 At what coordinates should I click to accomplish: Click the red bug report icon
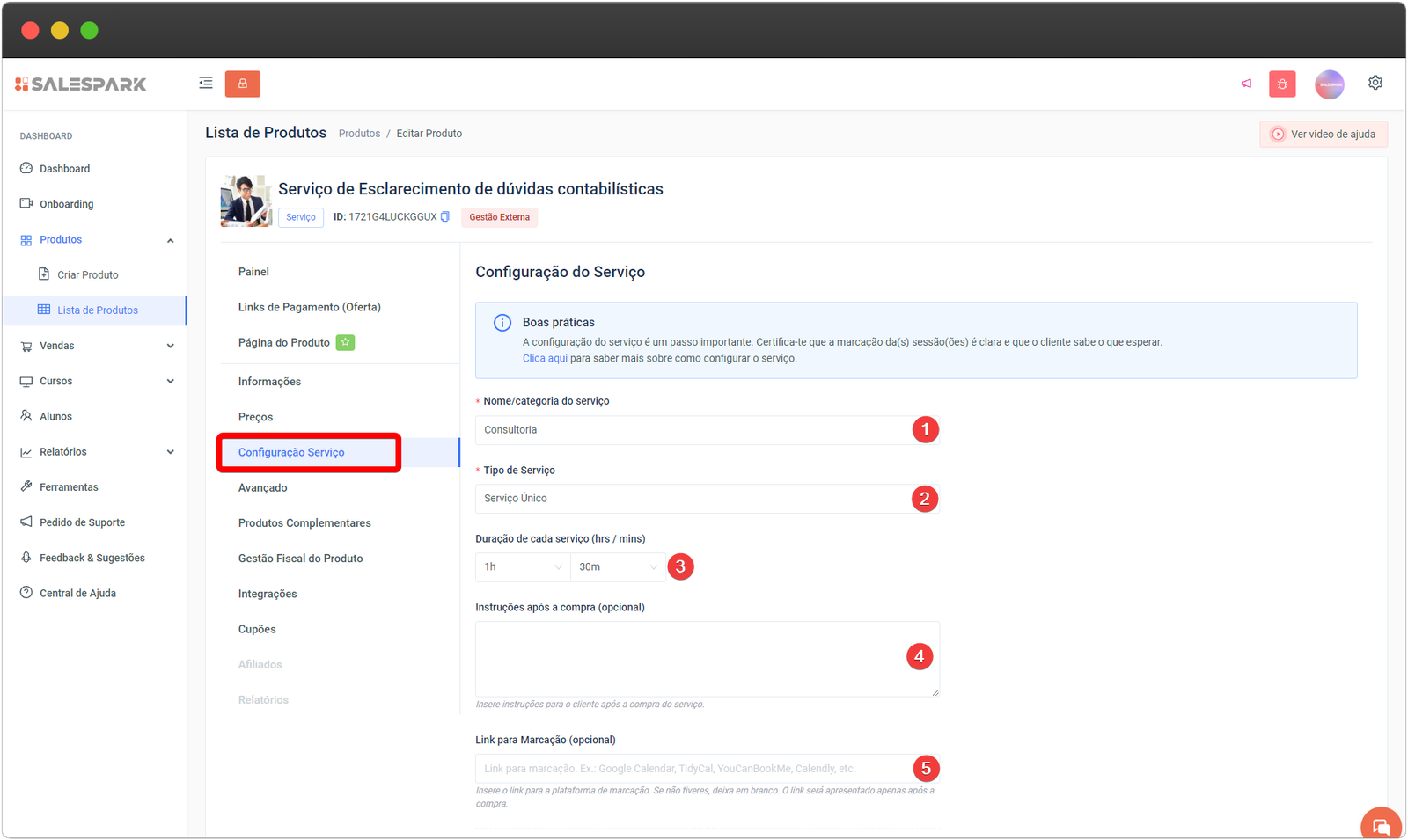click(x=1282, y=84)
